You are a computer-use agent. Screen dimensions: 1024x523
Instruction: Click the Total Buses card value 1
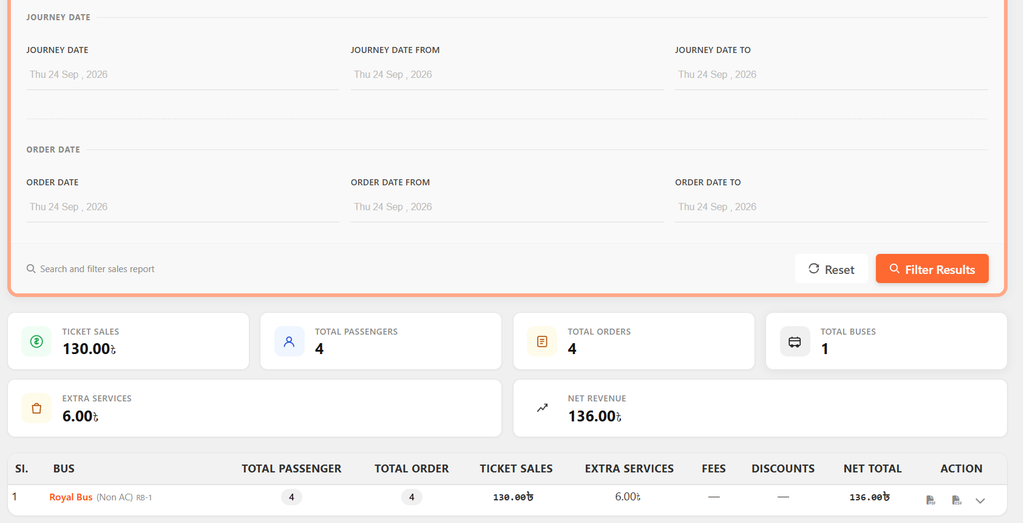825,349
